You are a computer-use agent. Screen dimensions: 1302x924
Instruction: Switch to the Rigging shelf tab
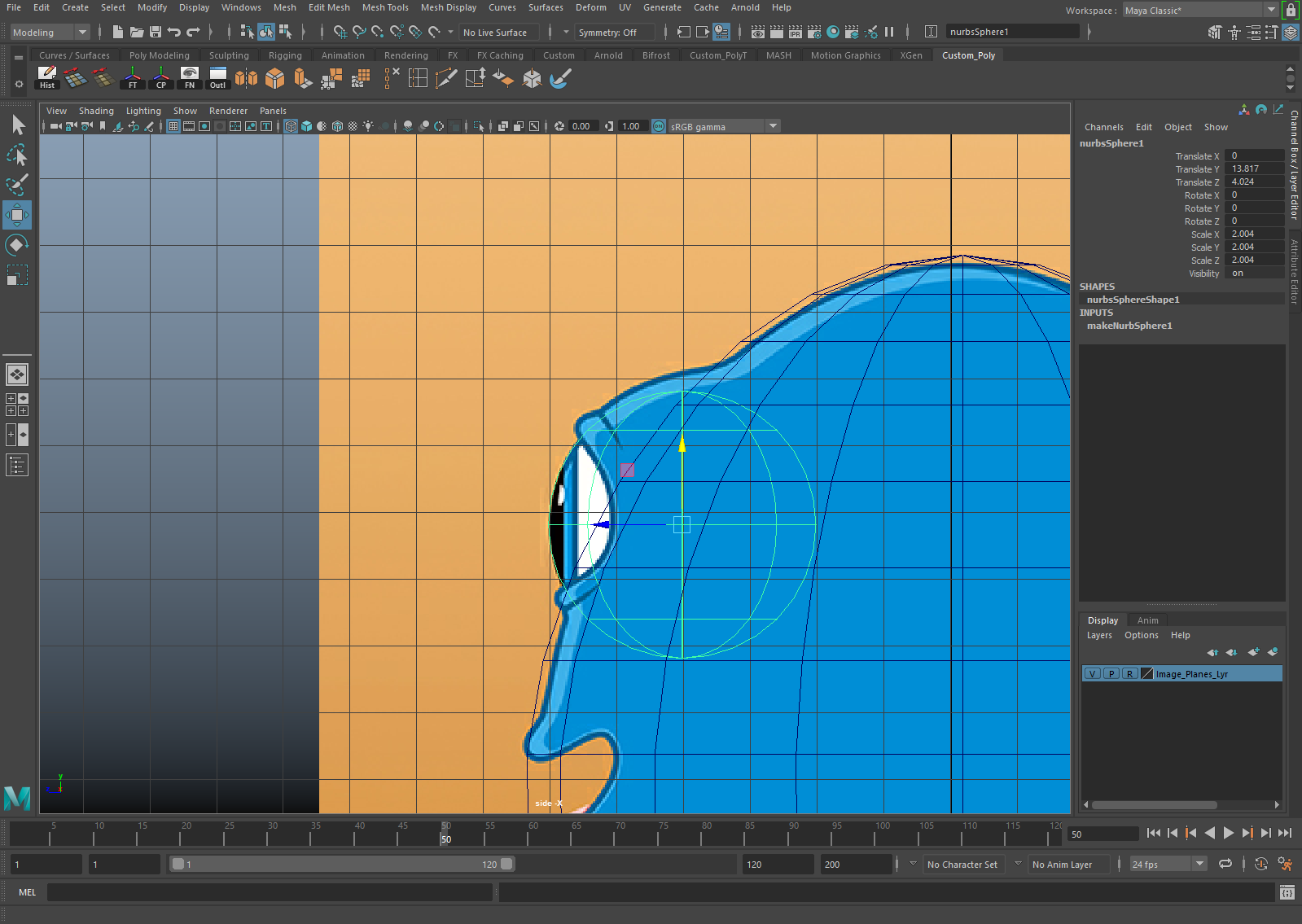(285, 55)
